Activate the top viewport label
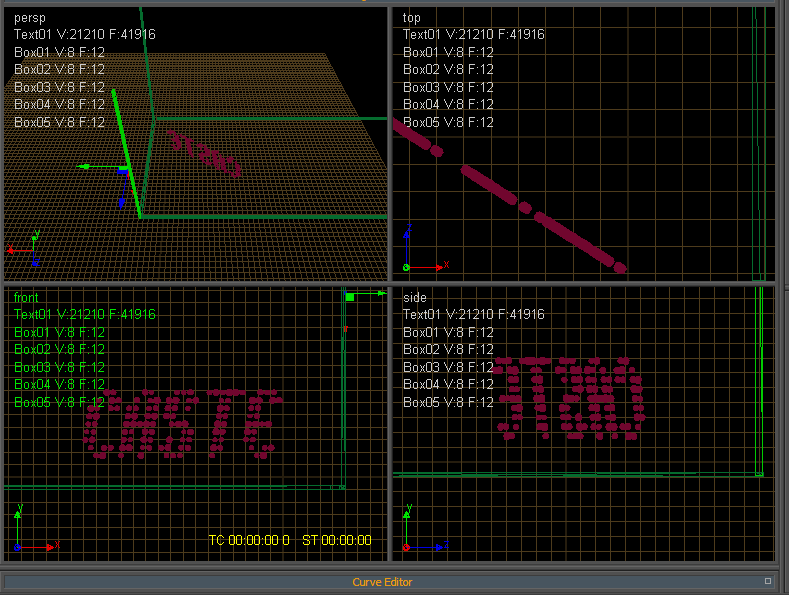Viewport: 789px width, 595px height. 411,18
